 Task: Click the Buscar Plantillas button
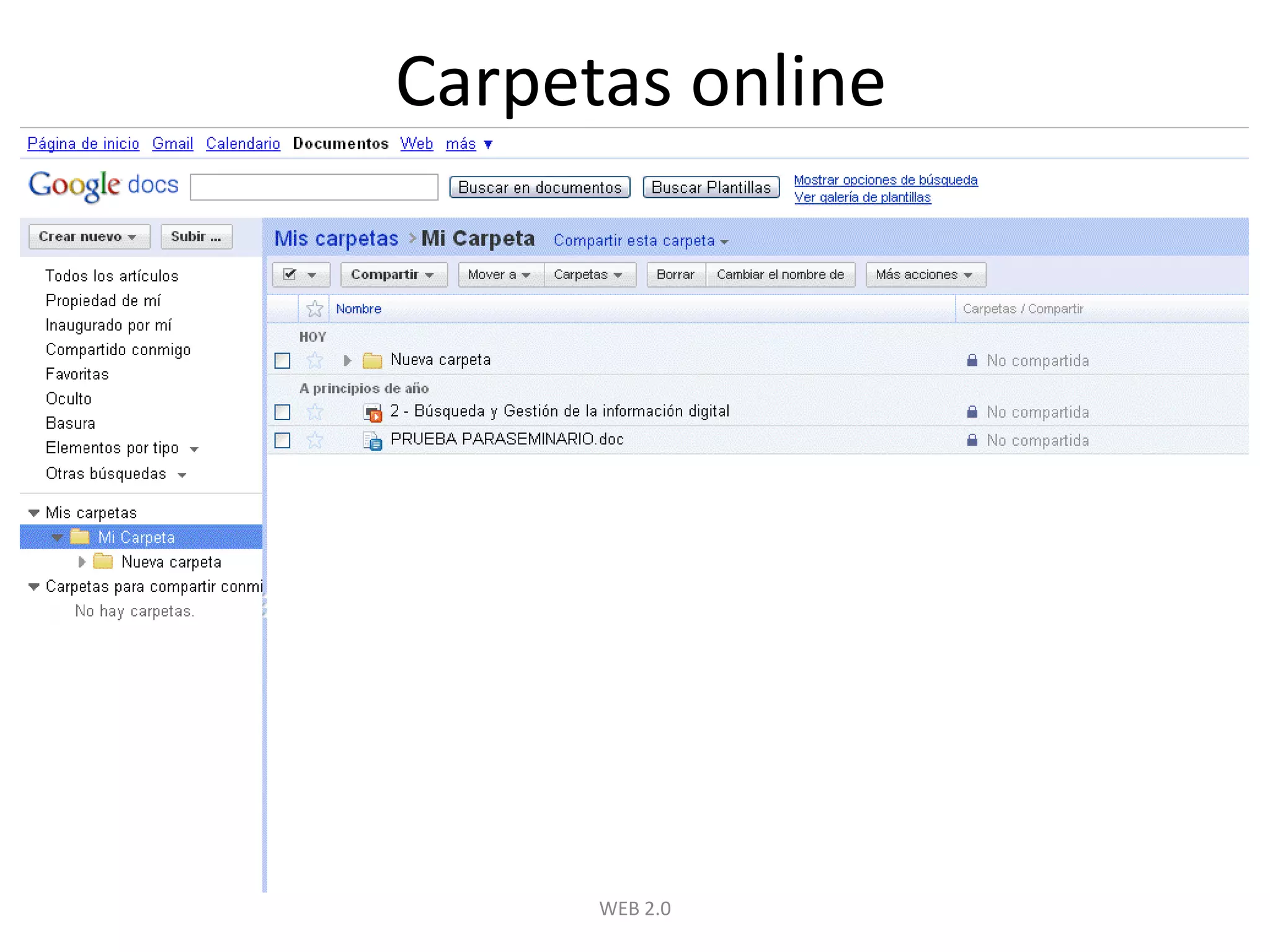tap(711, 187)
